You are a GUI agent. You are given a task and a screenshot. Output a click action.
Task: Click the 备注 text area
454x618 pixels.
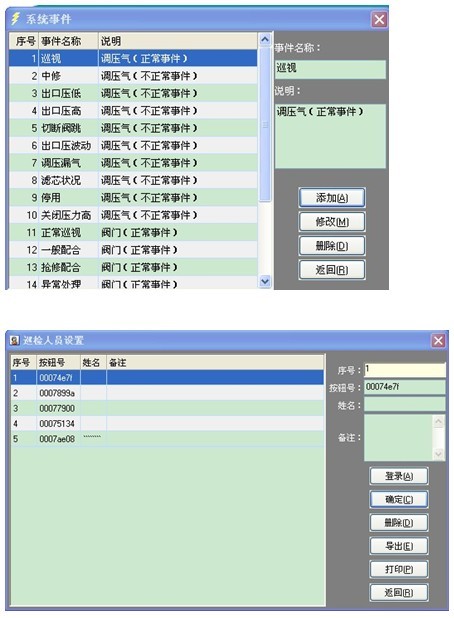pyautogui.click(x=398, y=437)
